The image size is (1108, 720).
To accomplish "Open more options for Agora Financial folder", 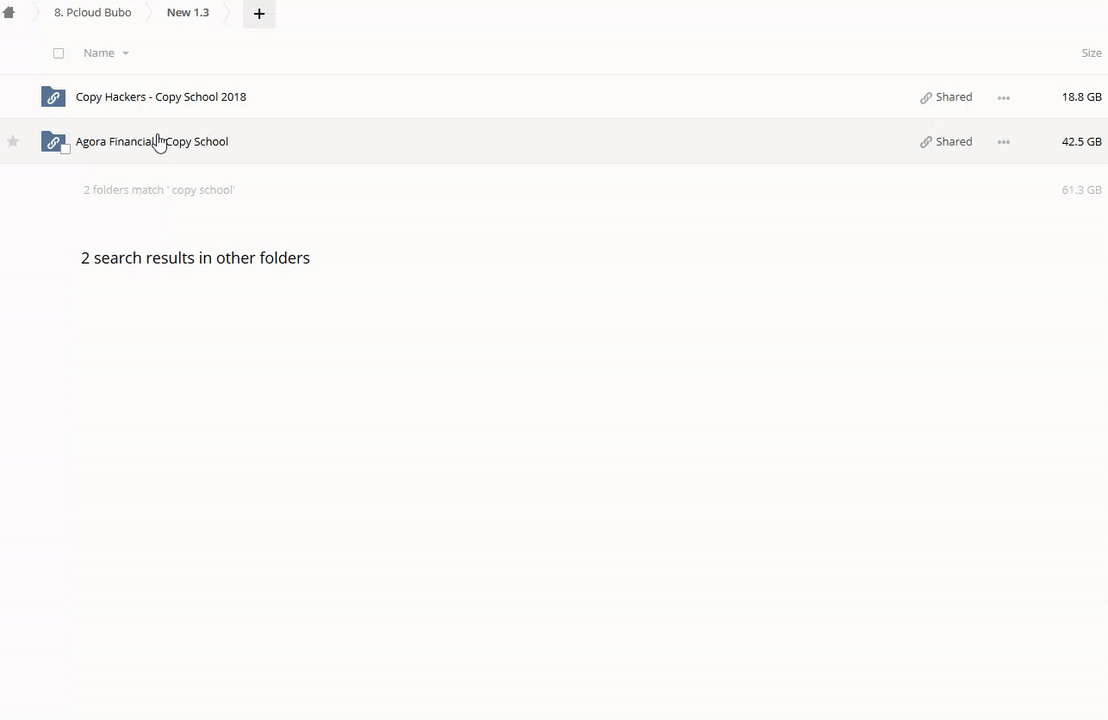I will (1003, 142).
